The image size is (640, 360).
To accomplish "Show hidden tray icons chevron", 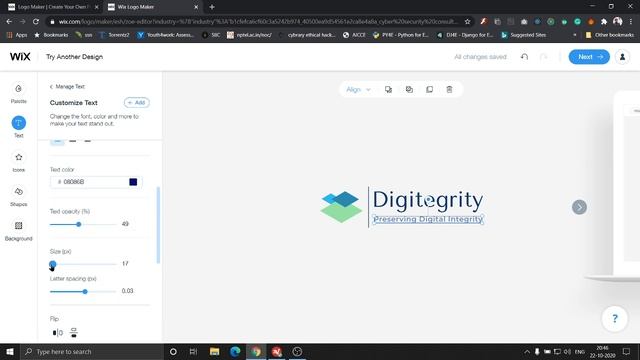I will 527,351.
